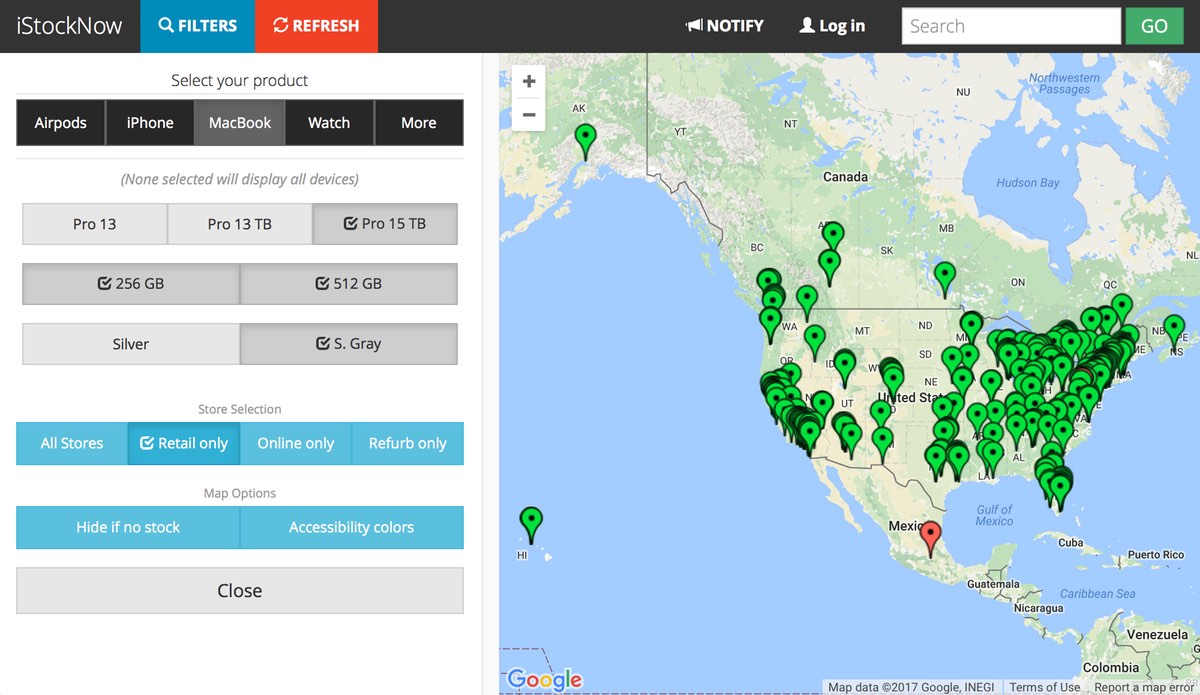Select the Watch product tab
The width and height of the screenshot is (1200, 695).
pos(329,123)
